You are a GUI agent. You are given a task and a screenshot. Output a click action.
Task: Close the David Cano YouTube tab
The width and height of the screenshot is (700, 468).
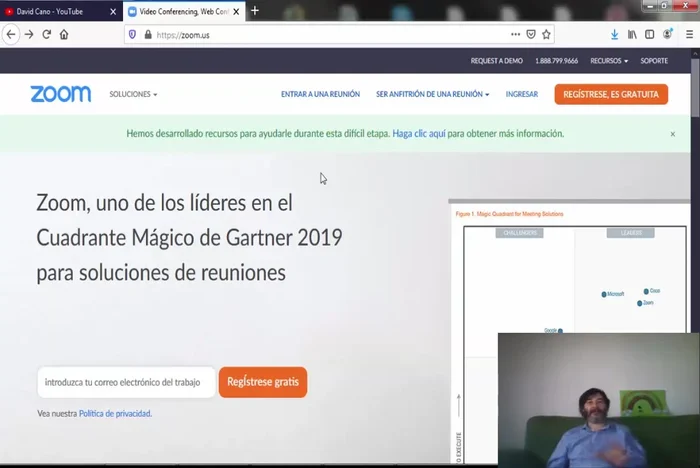[x=113, y=12]
